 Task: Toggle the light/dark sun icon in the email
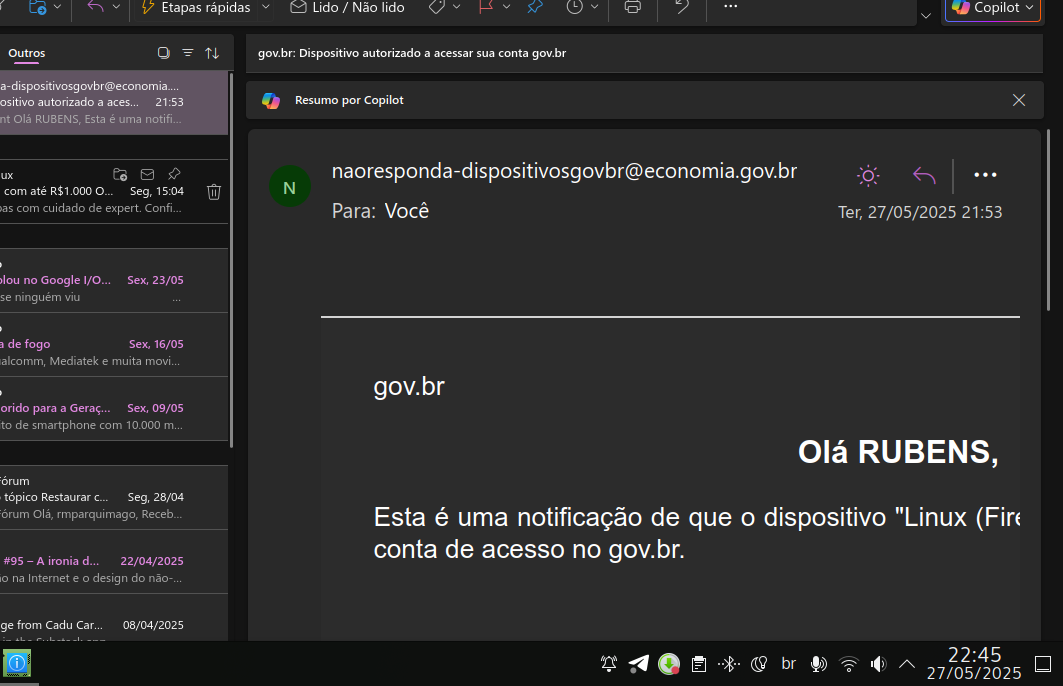868,176
